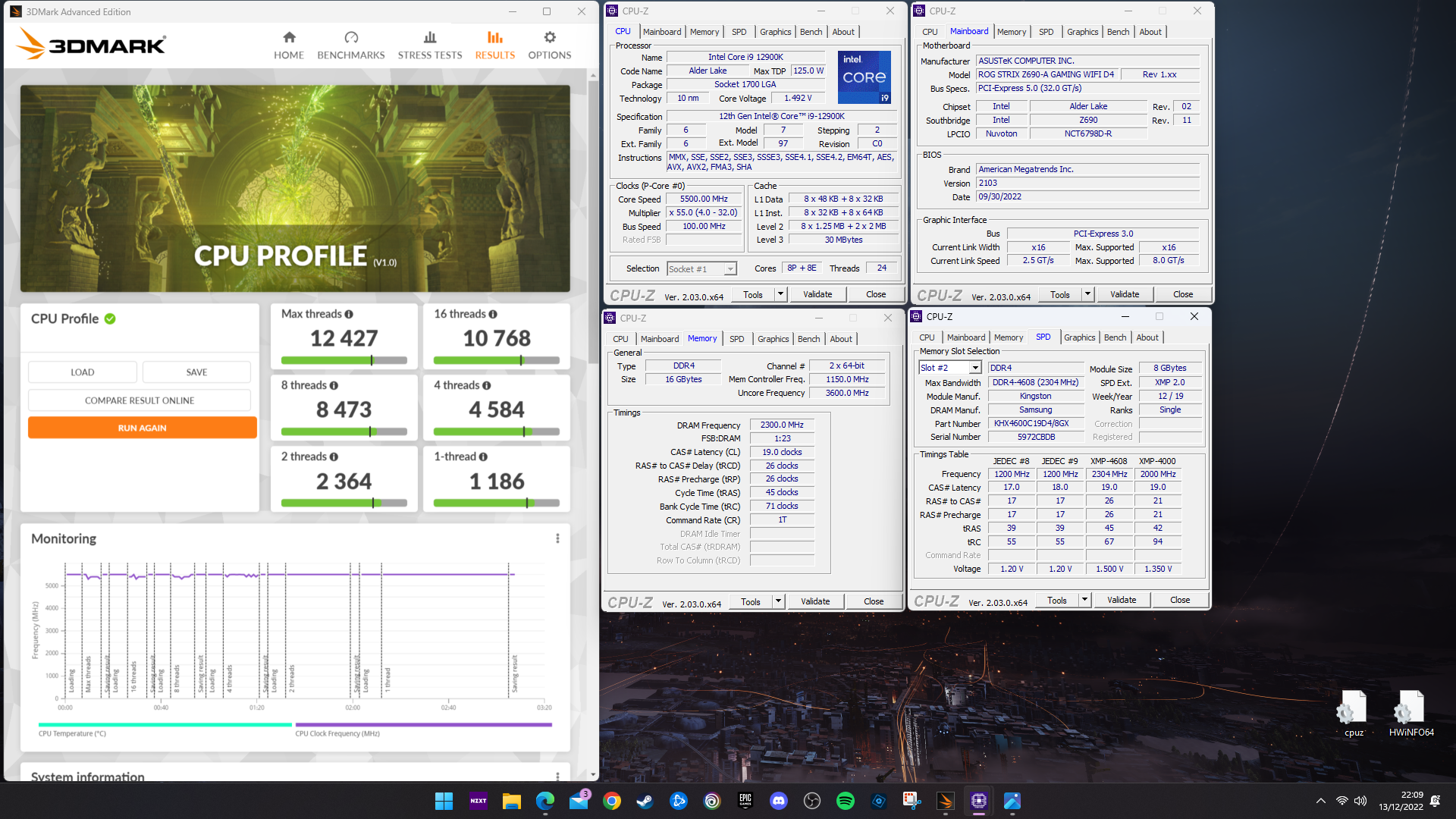Click the 8 threads info icon
This screenshot has height=819, width=1456.
(334, 385)
